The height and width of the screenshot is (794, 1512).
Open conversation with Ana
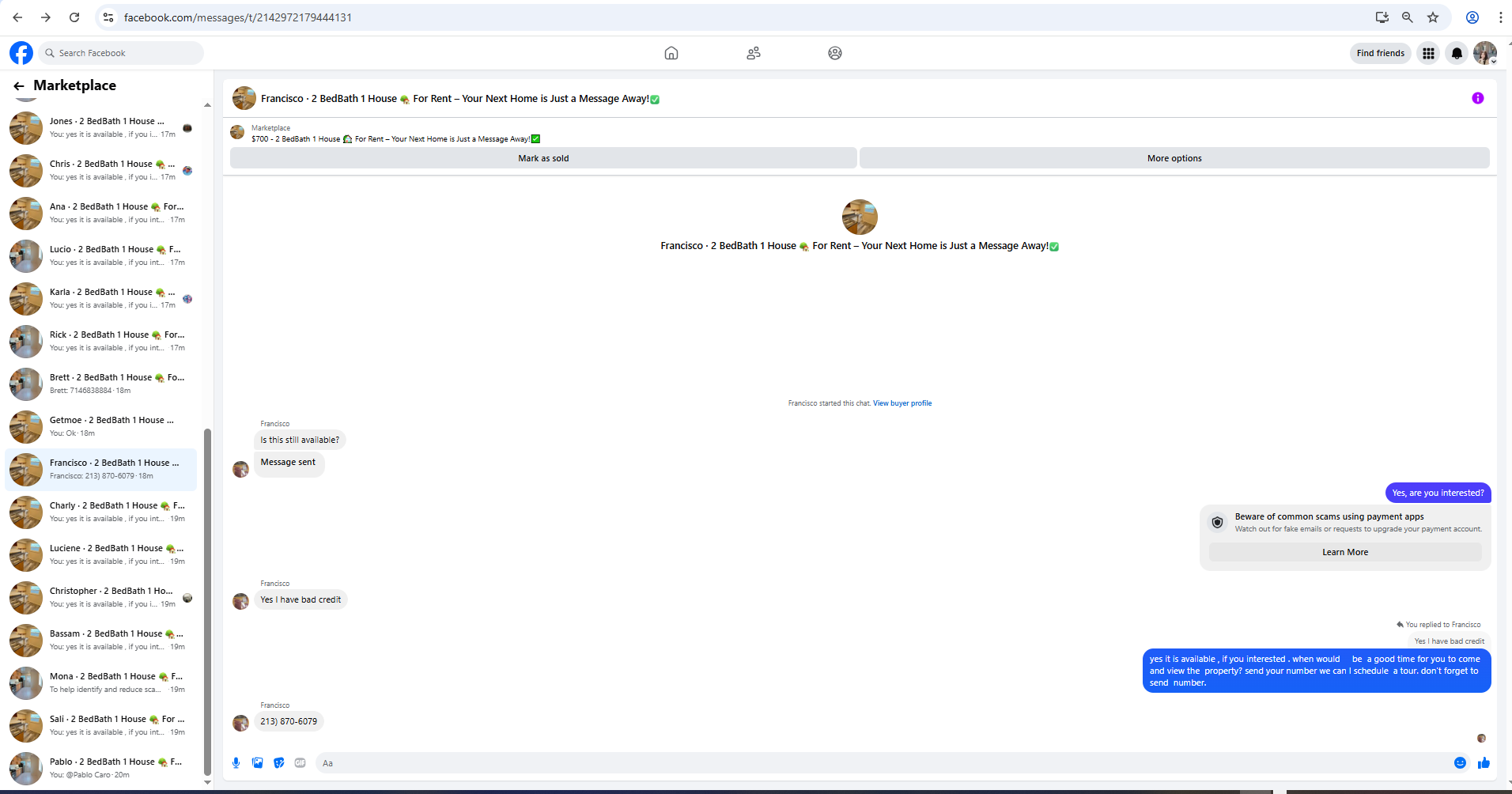(101, 214)
